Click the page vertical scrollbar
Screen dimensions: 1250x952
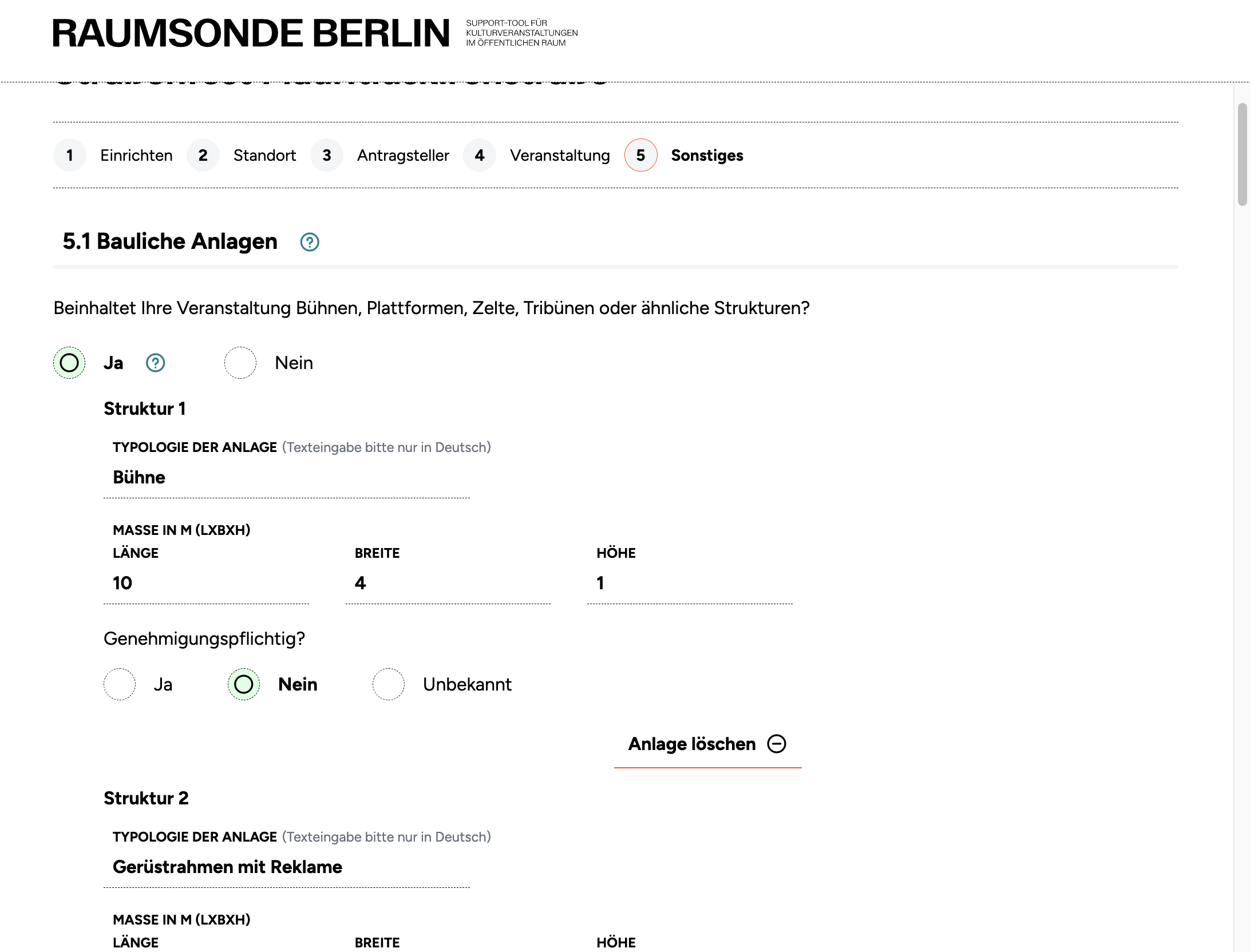[x=1242, y=154]
